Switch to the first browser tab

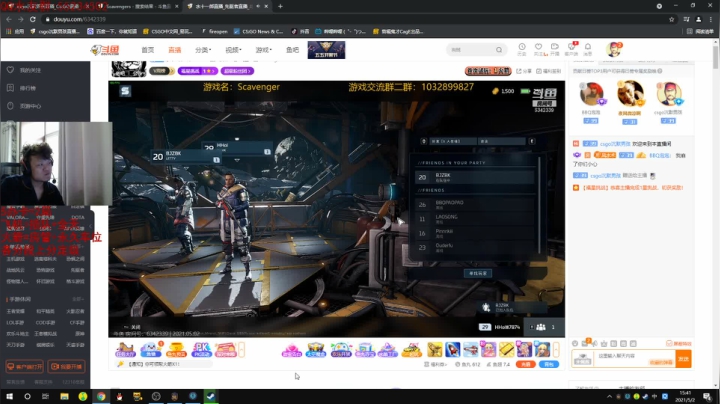click(x=48, y=6)
